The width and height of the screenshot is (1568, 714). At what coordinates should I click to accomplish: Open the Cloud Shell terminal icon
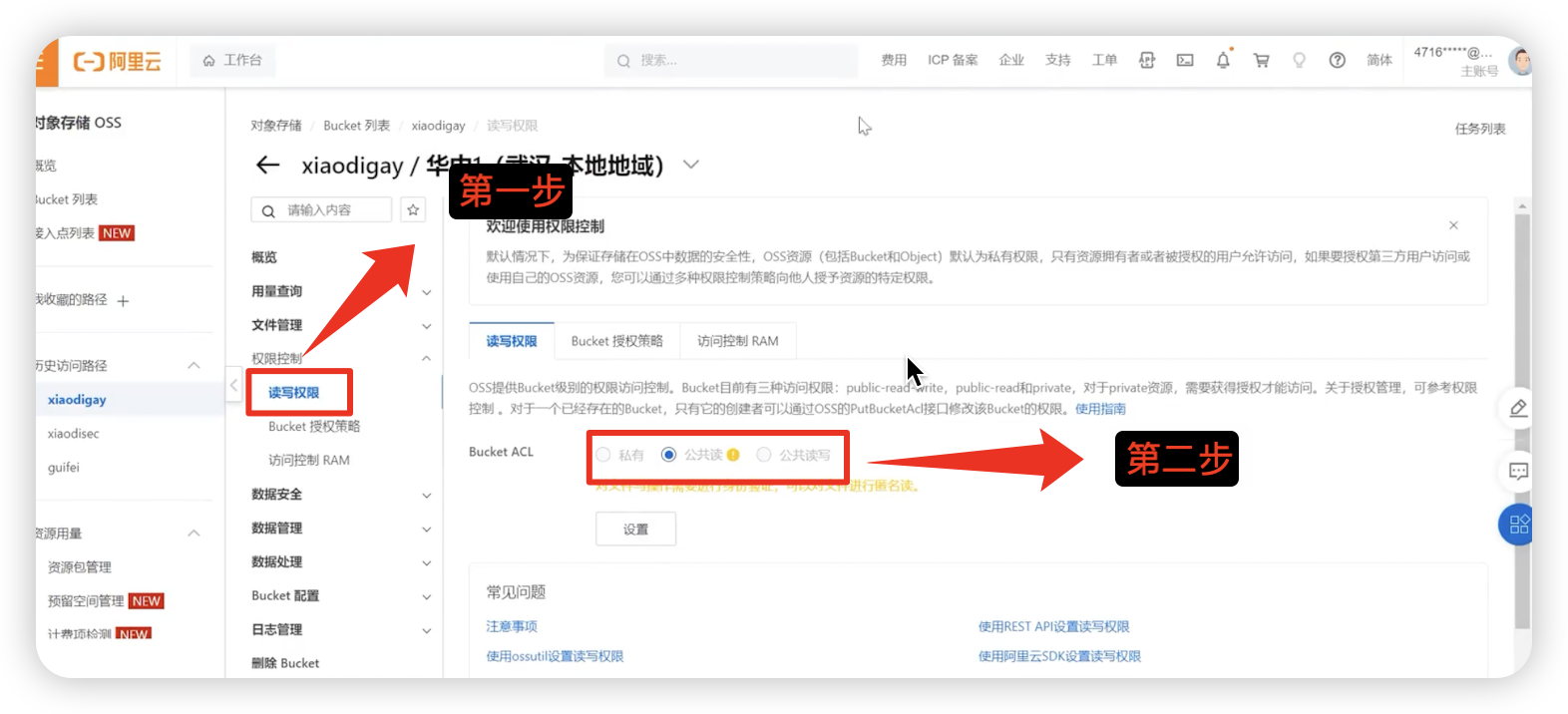coord(1185,60)
